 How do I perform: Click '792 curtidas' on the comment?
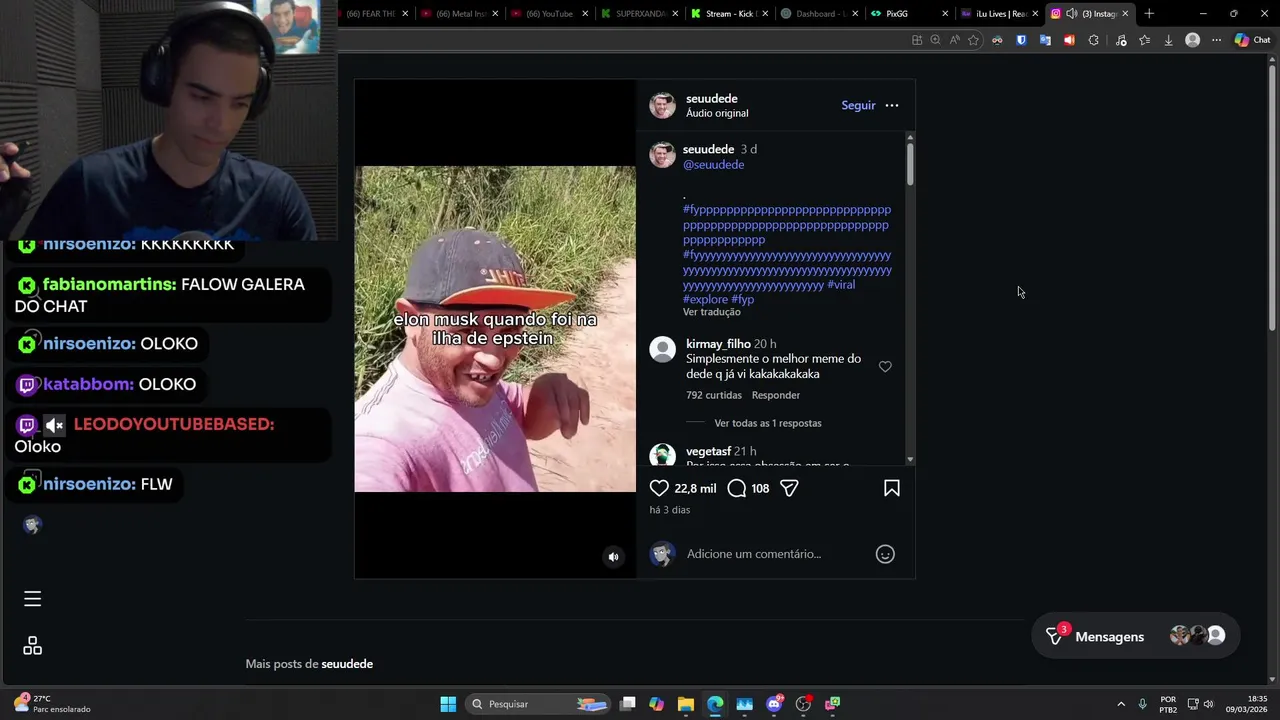(714, 395)
